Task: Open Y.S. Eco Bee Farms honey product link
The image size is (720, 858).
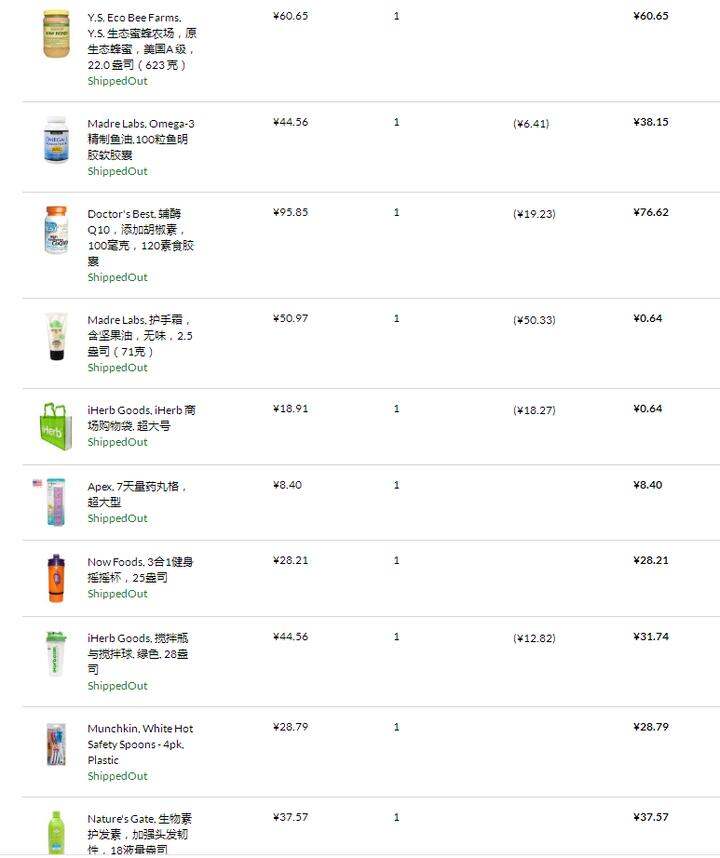Action: (142, 41)
